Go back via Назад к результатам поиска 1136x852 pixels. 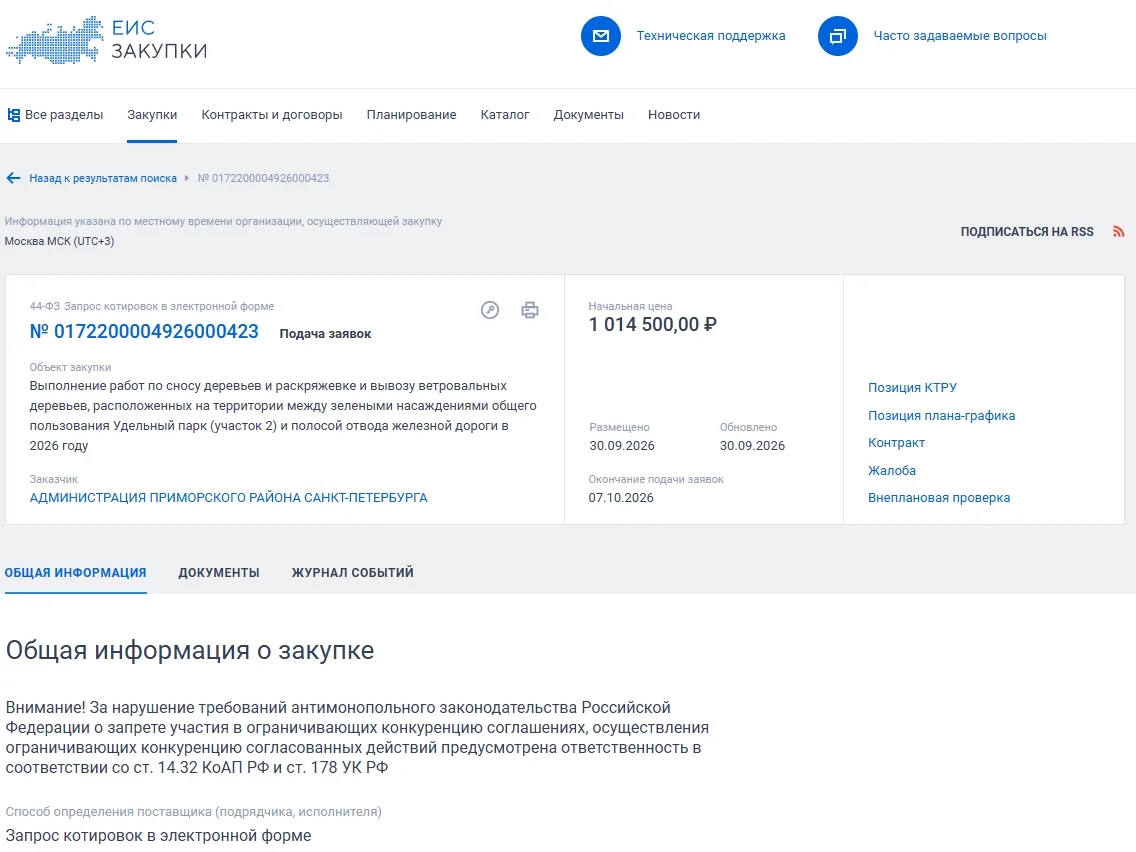point(103,178)
